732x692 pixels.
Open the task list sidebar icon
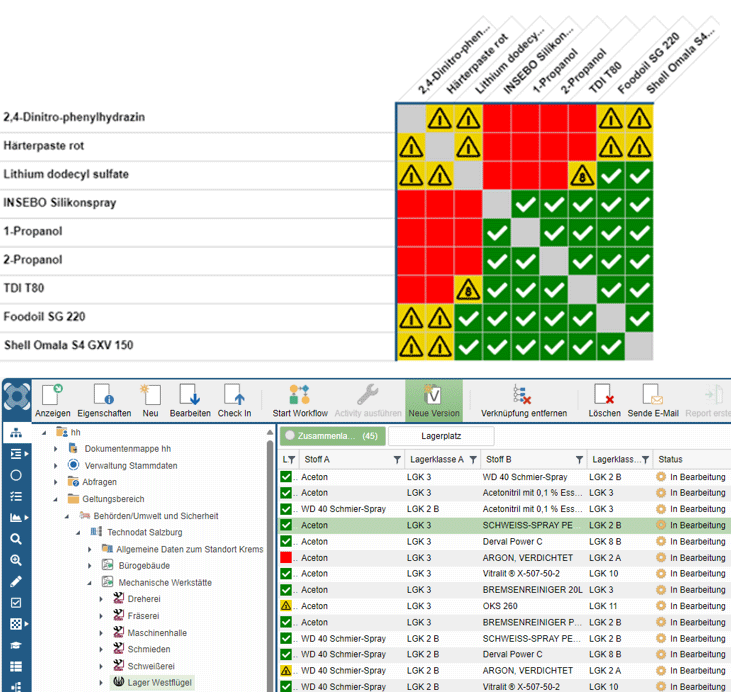tap(16, 496)
